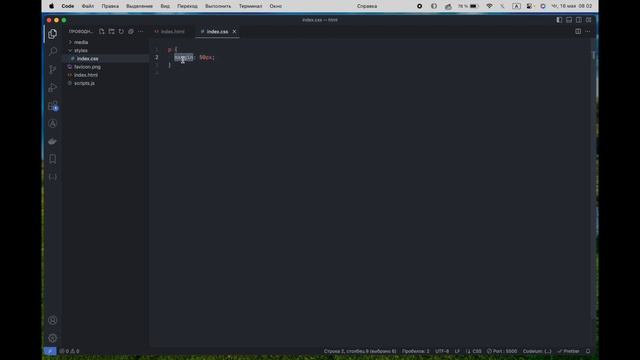This screenshot has width=640, height=360.
Task: Open the Выделение menu
Action: tap(139, 6)
